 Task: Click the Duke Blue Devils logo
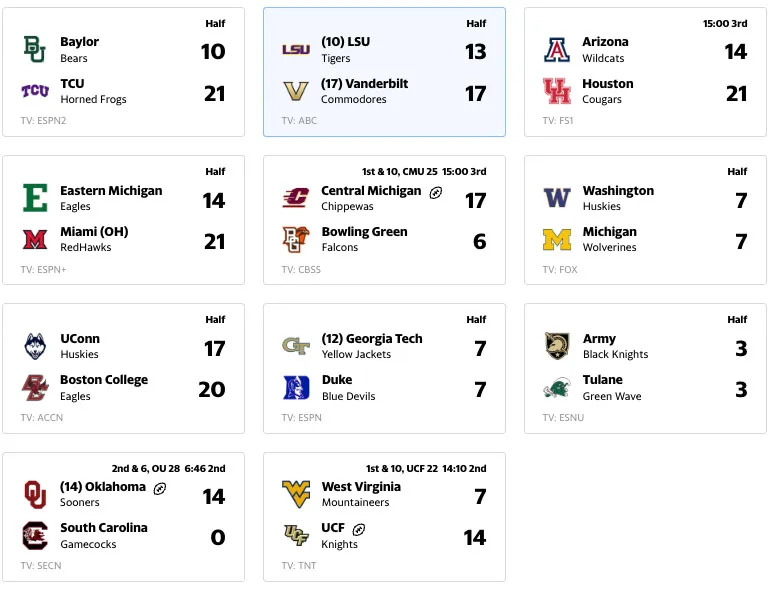(x=296, y=387)
